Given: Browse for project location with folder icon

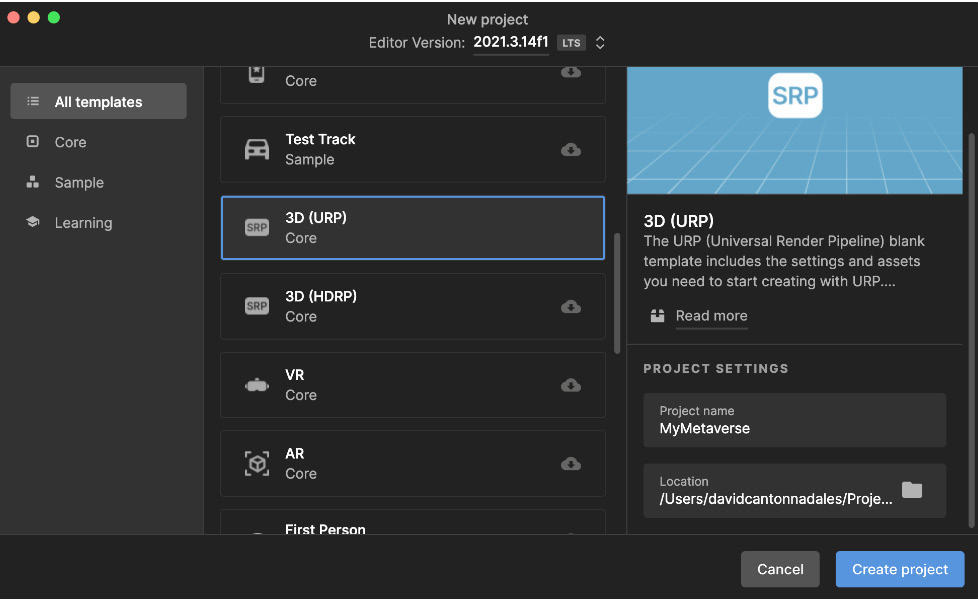Looking at the screenshot, I should point(912,490).
